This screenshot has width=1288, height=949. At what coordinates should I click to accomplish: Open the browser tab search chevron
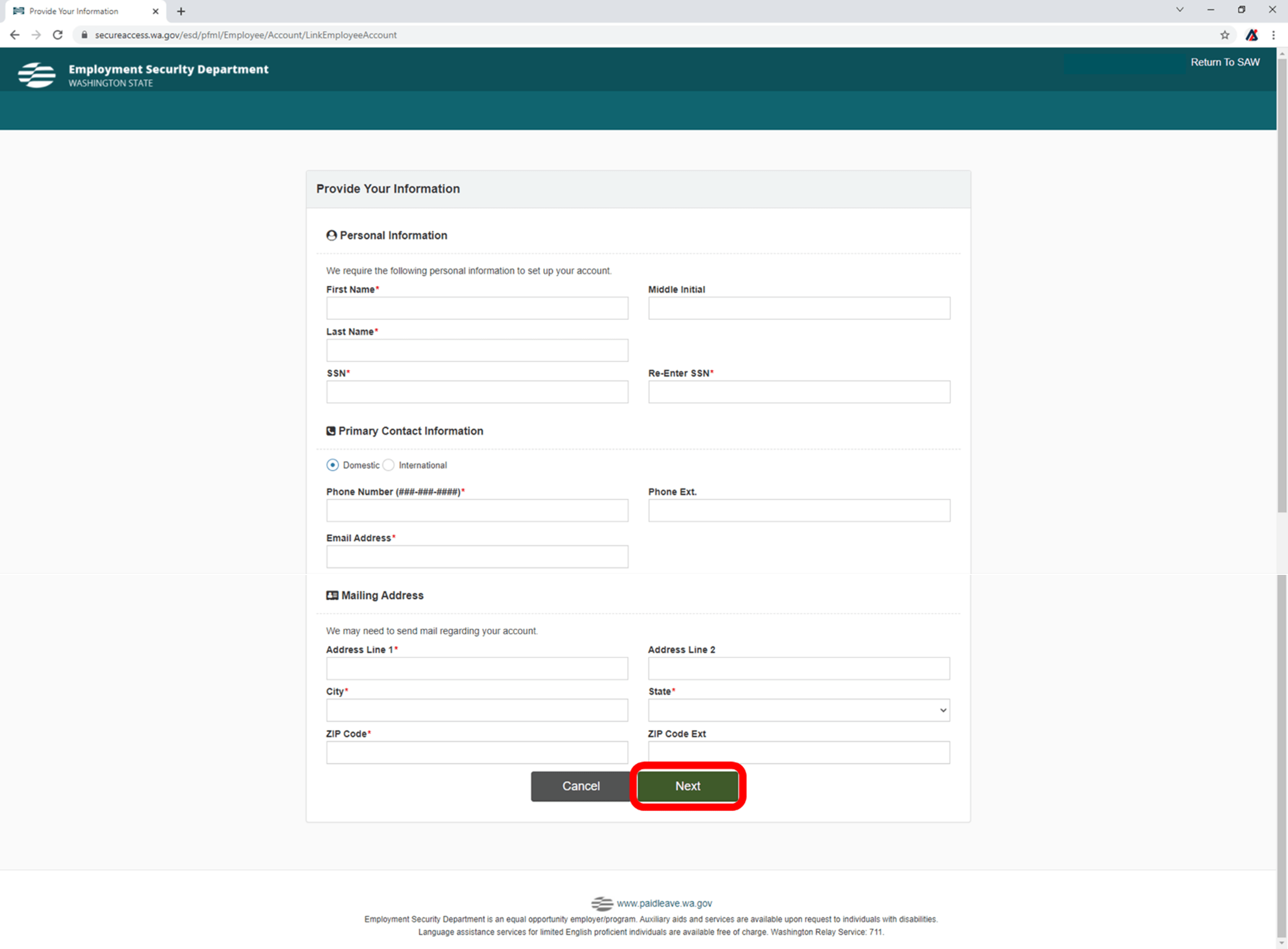coord(1180,10)
